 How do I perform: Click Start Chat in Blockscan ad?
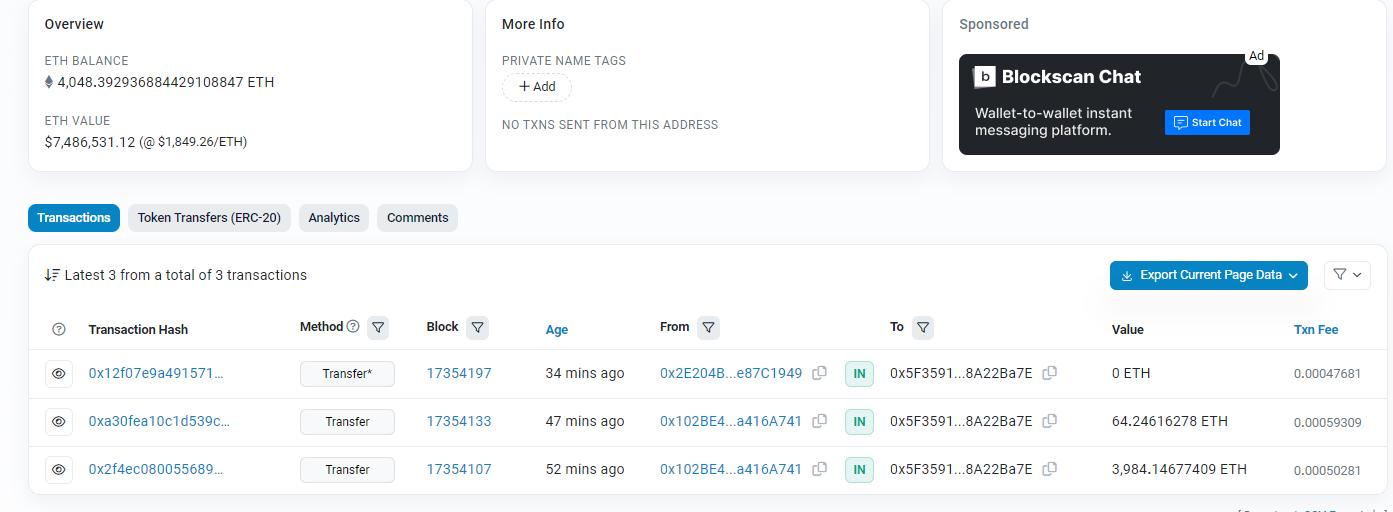point(1207,122)
